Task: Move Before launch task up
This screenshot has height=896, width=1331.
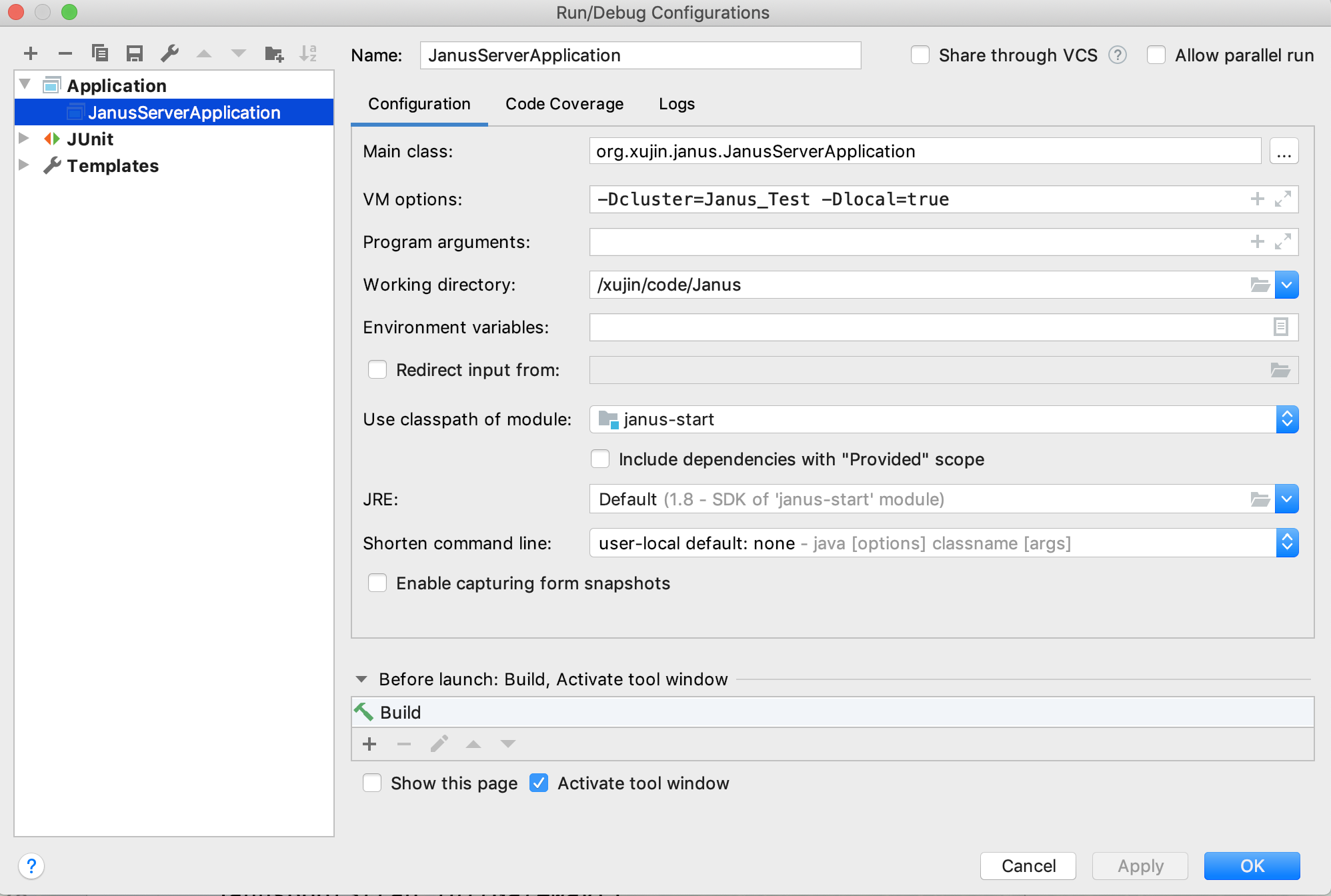Action: click(x=473, y=744)
